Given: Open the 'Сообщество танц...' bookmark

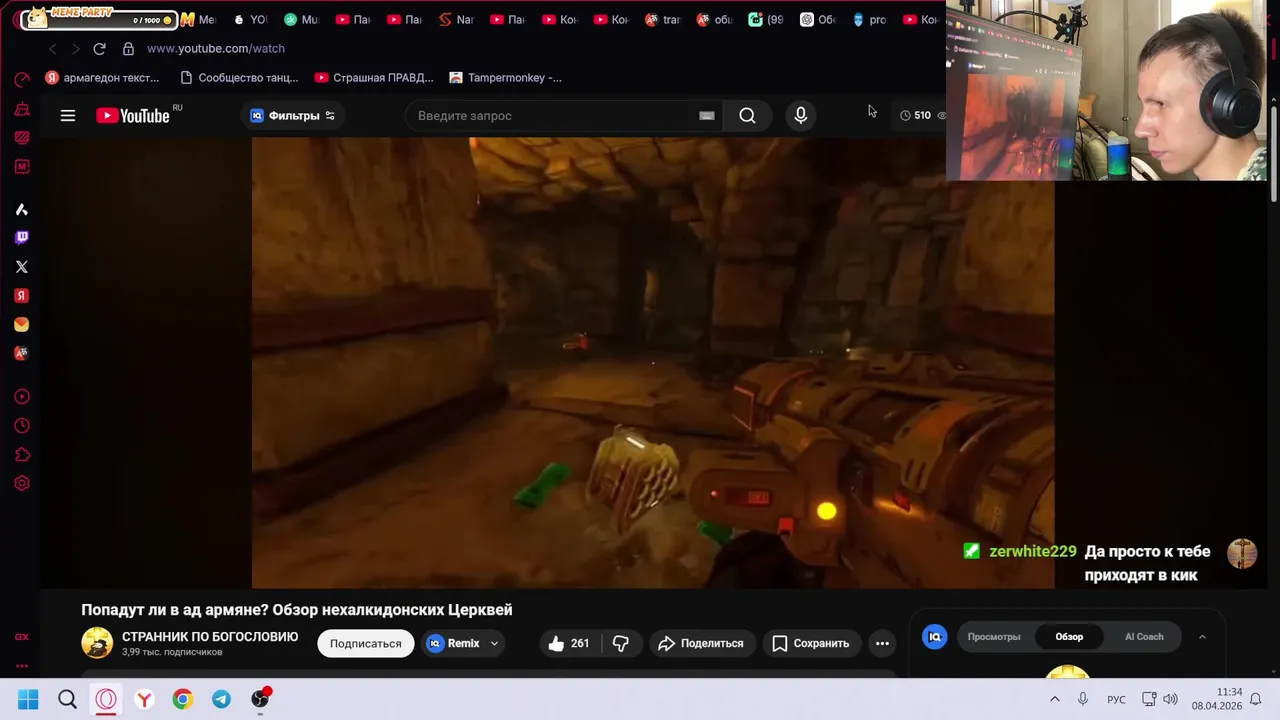Looking at the screenshot, I should (x=239, y=78).
